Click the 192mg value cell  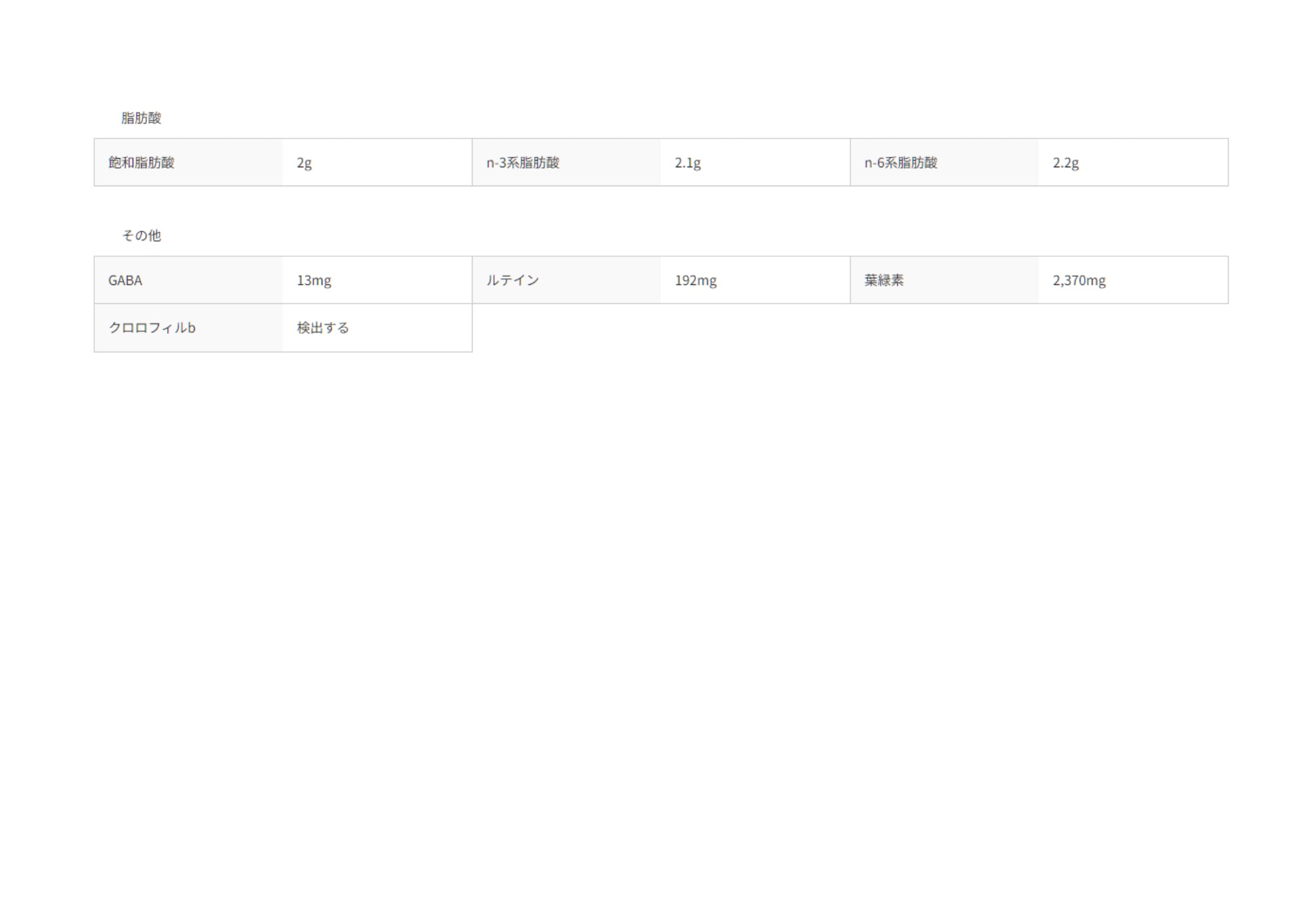[x=695, y=280]
